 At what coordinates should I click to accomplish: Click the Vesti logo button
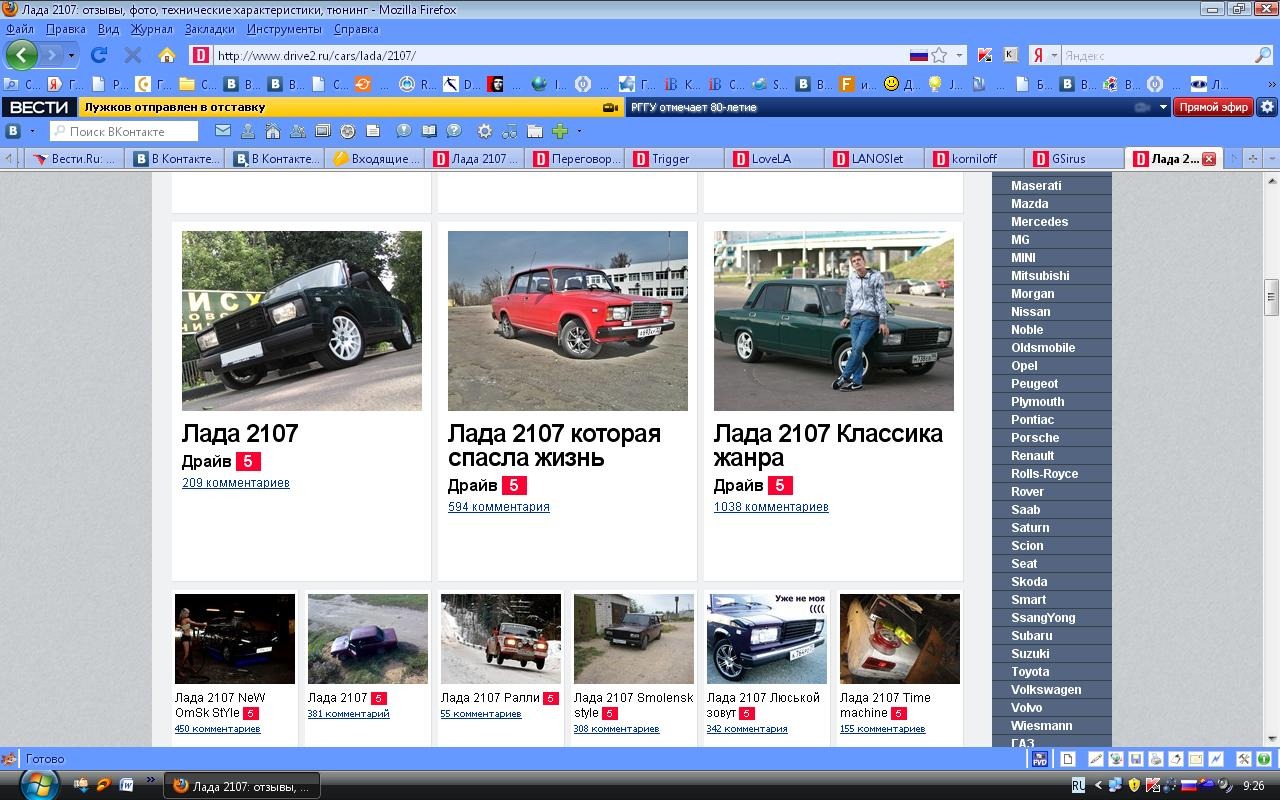click(39, 107)
